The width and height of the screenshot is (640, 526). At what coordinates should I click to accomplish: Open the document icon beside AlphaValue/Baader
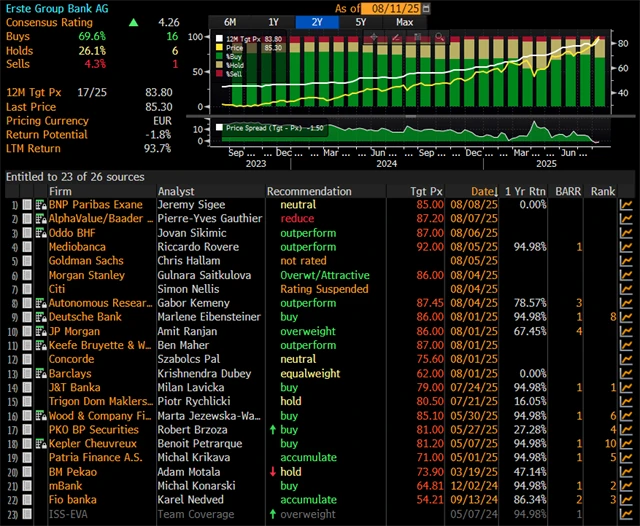(x=41, y=218)
